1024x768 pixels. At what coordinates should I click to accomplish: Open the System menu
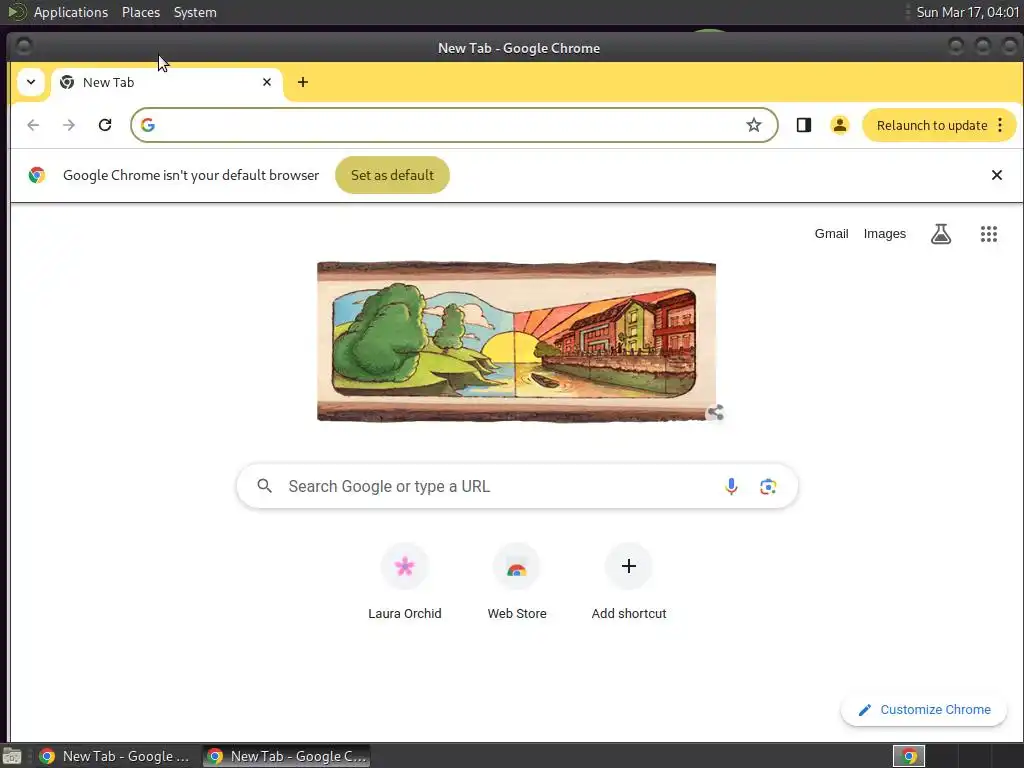tap(195, 12)
